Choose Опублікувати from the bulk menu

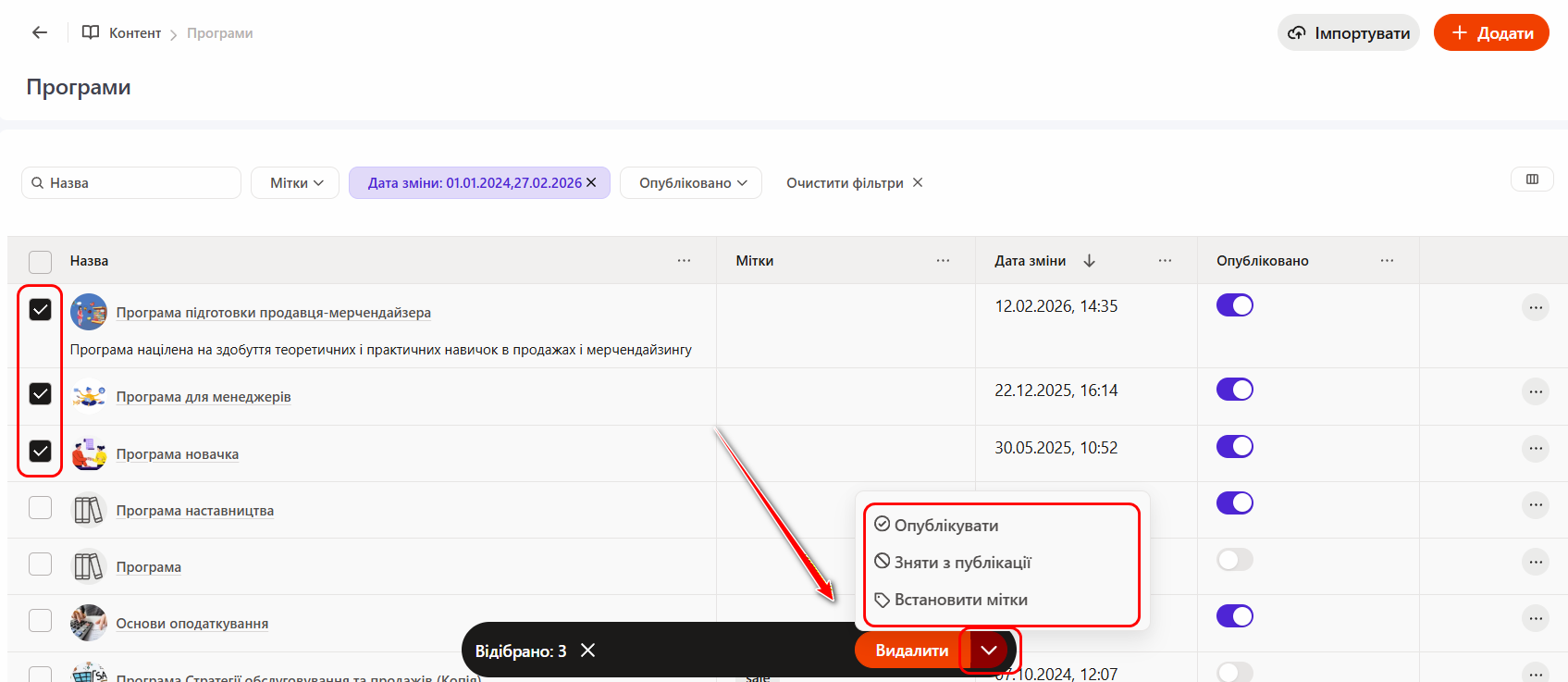[x=945, y=526]
